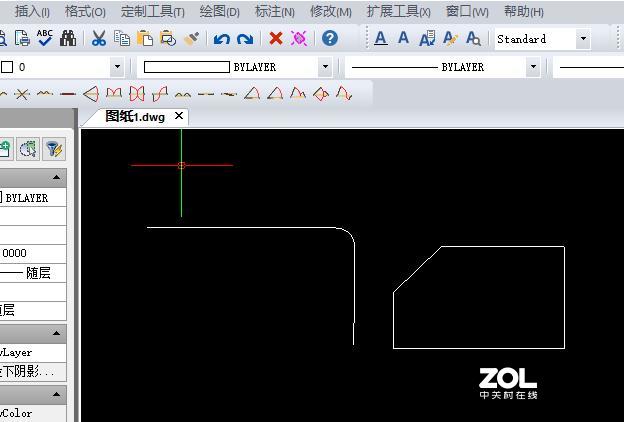Image resolution: width=624 pixels, height=422 pixels.
Task: Click the filter funnel with lightning icon
Action: pos(54,149)
